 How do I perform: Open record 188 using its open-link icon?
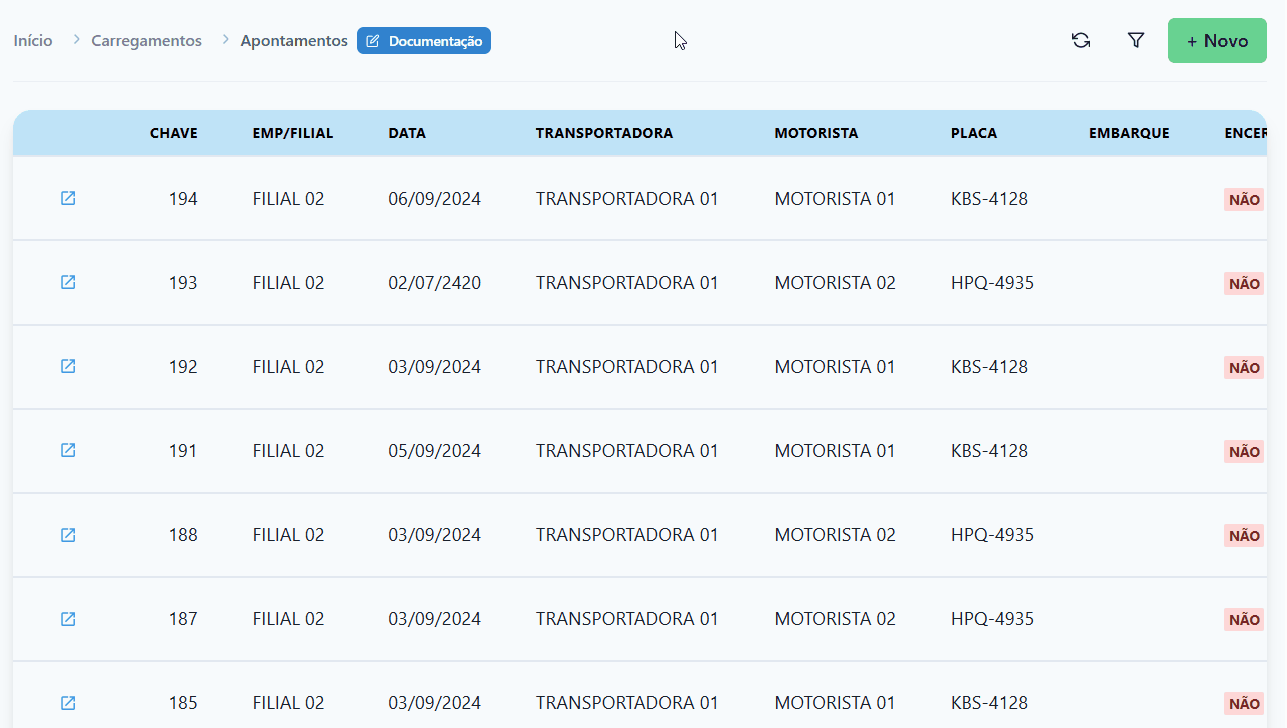point(68,535)
